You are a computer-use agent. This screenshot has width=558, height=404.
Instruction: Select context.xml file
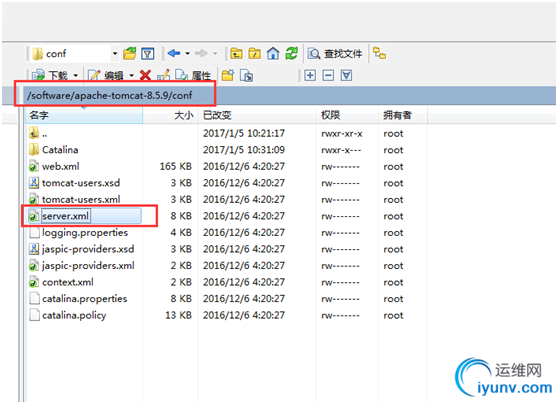[x=68, y=282]
